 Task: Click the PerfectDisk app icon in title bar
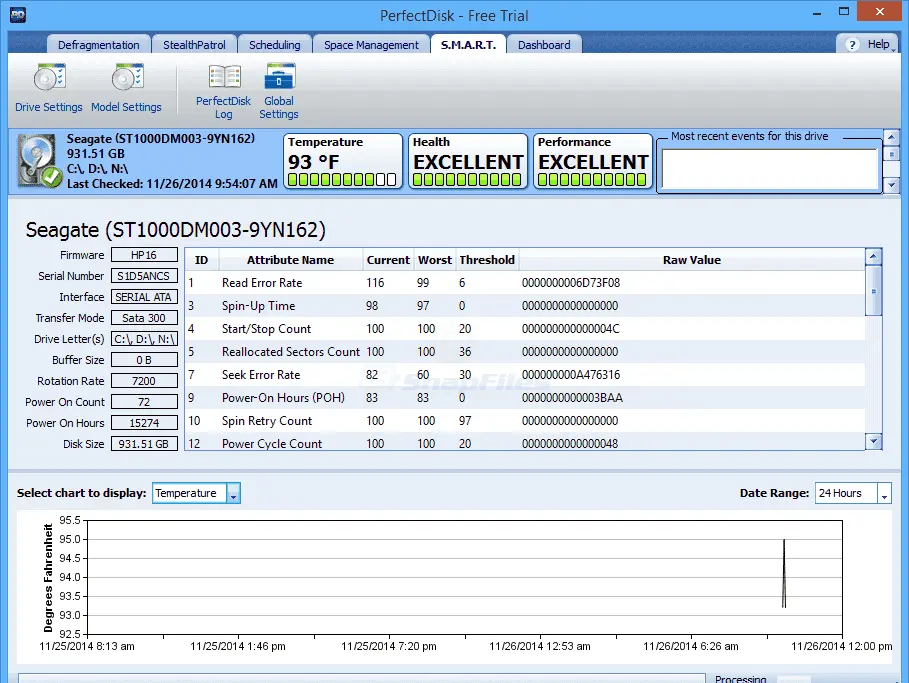pyautogui.click(x=18, y=15)
